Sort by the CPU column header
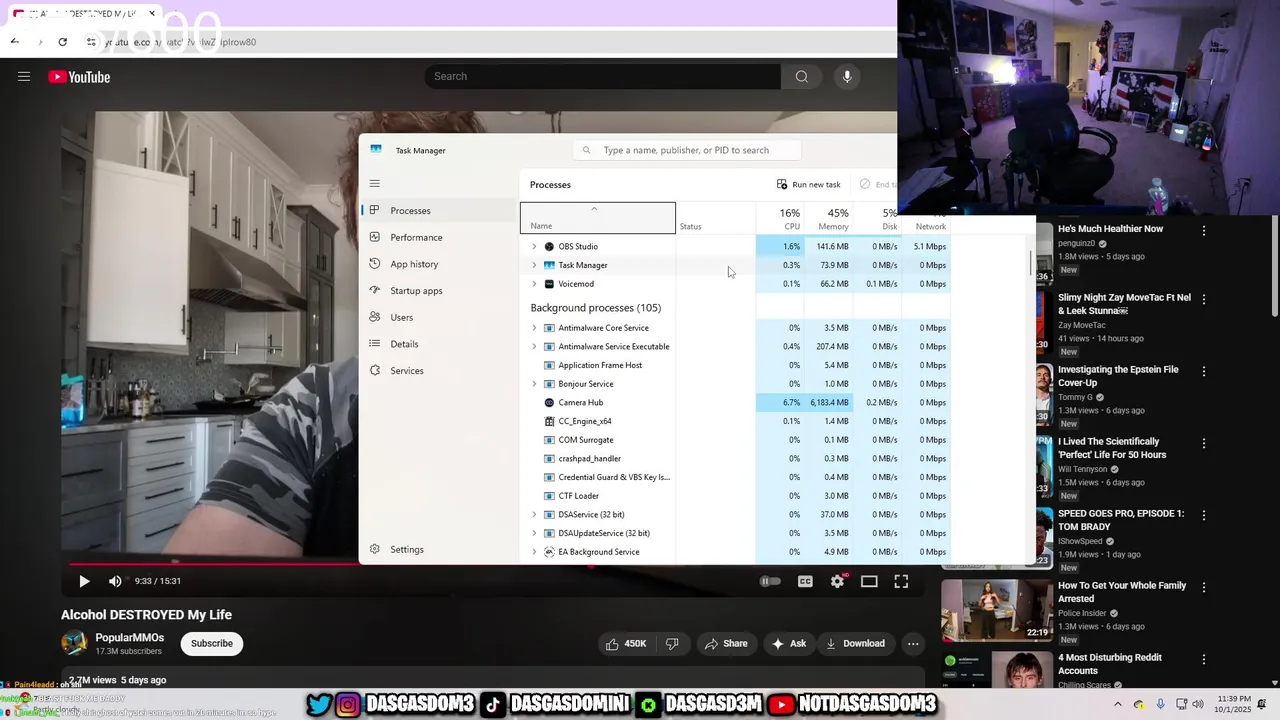The height and width of the screenshot is (720, 1280). [x=780, y=218]
